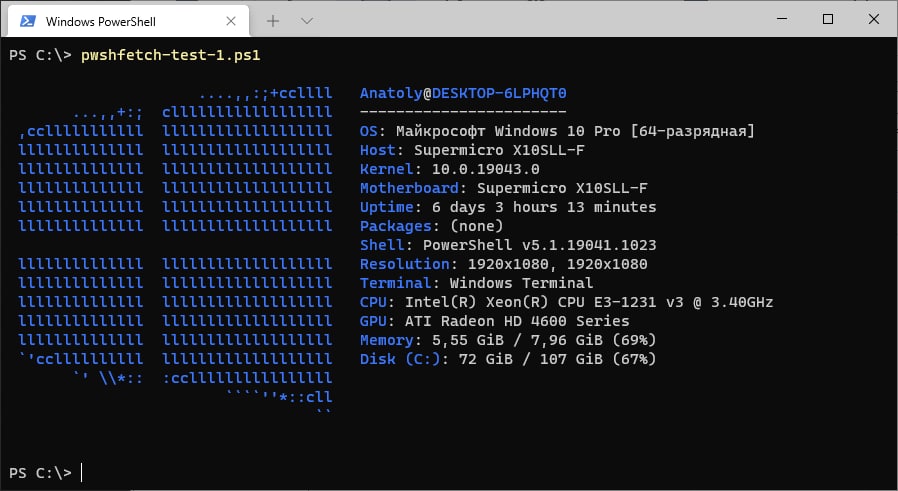
Task: Click the bottom PS C:\> prompt input
Action: tap(46, 473)
